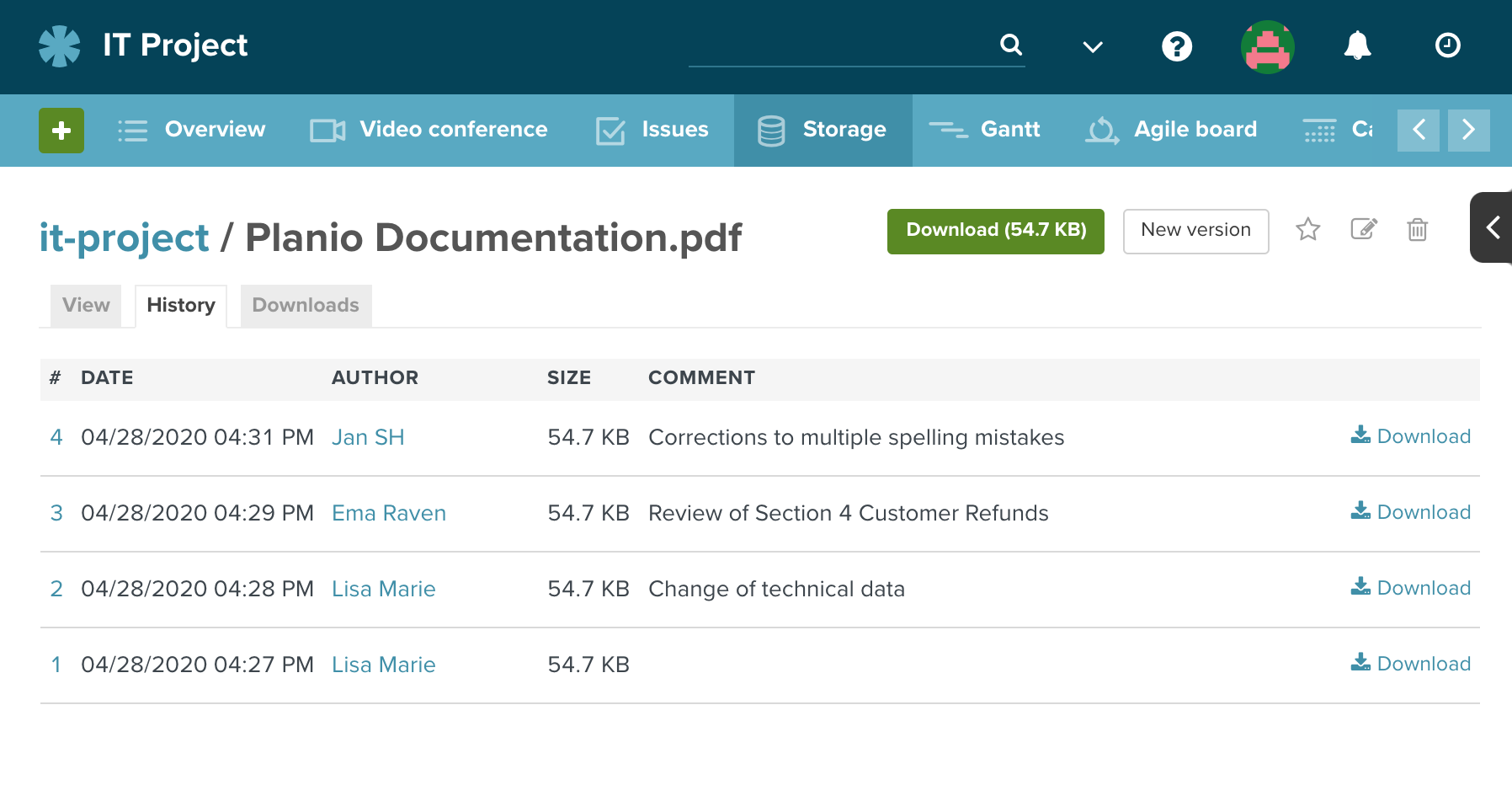Screen dimensions: 1512x785
Task: Open author Jan SH profile
Action: [368, 437]
